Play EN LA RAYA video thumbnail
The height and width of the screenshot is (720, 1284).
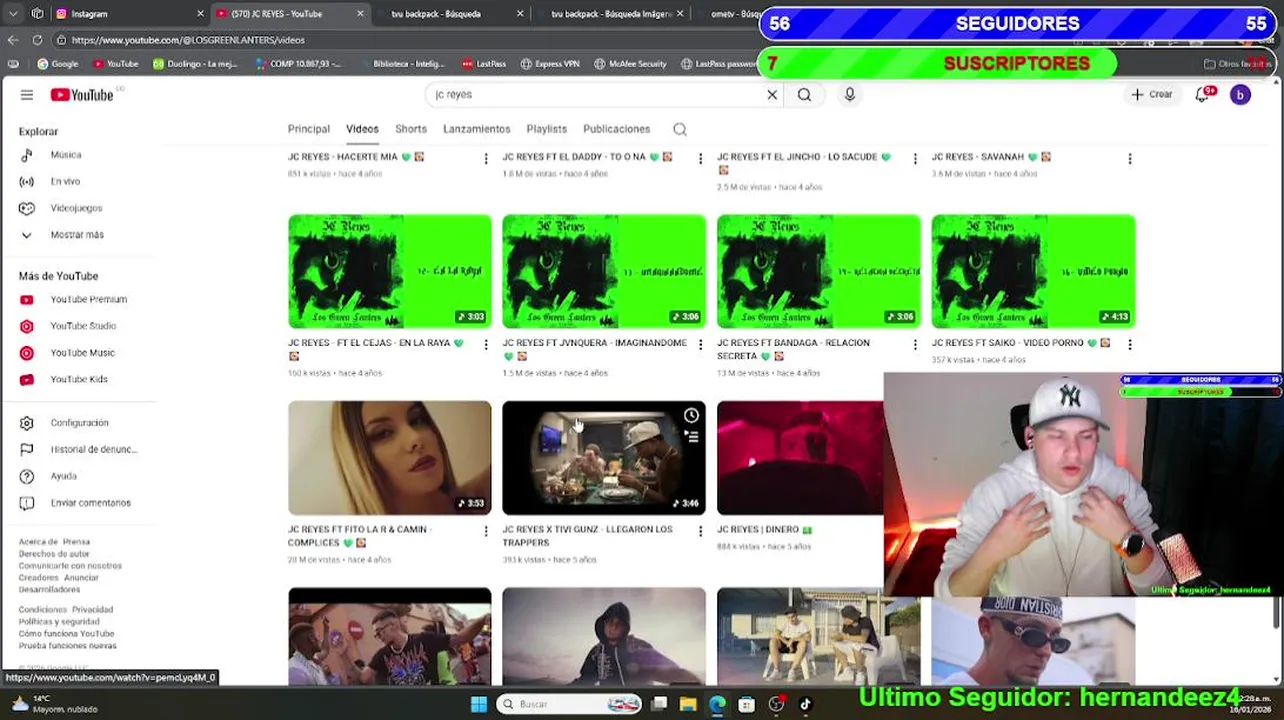click(390, 271)
